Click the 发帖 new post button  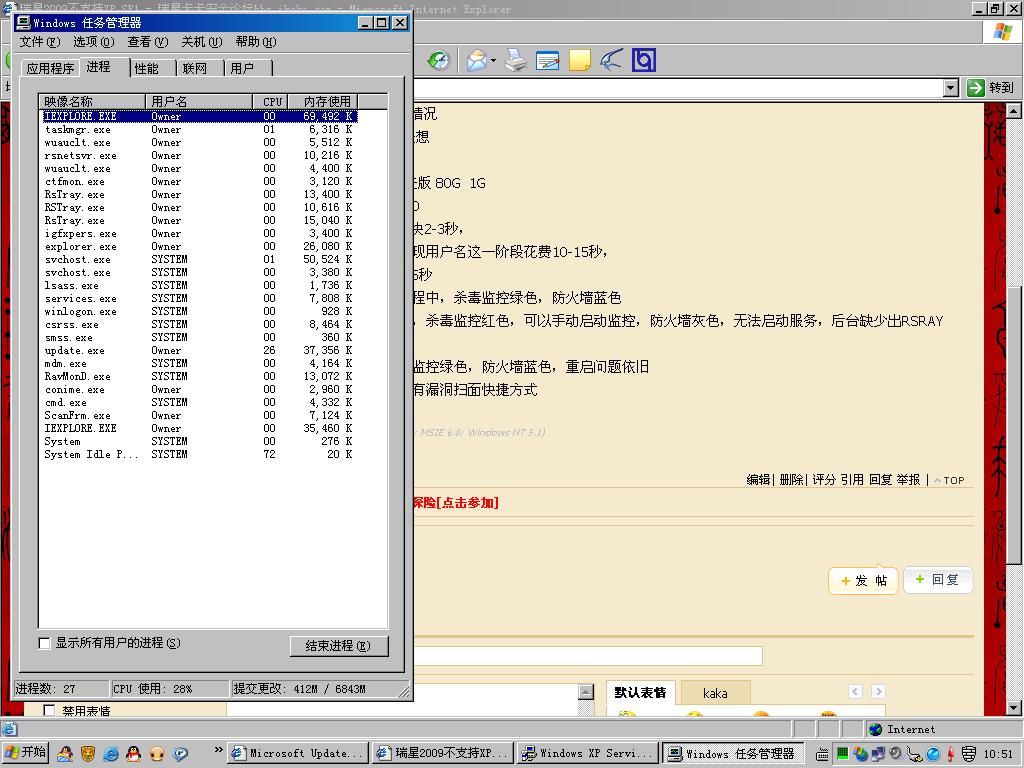pyautogui.click(x=863, y=581)
